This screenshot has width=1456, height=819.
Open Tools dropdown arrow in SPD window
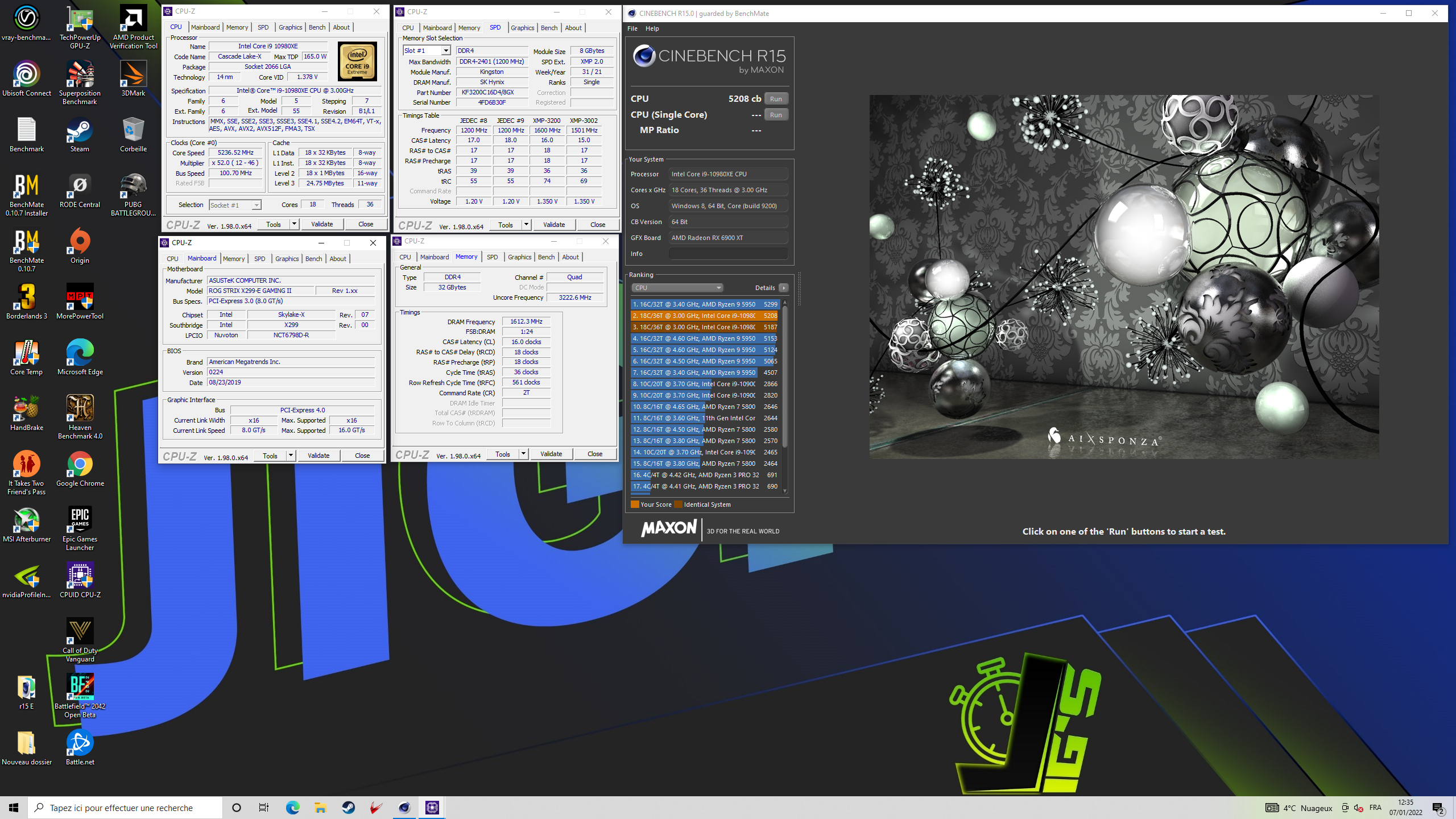[526, 225]
